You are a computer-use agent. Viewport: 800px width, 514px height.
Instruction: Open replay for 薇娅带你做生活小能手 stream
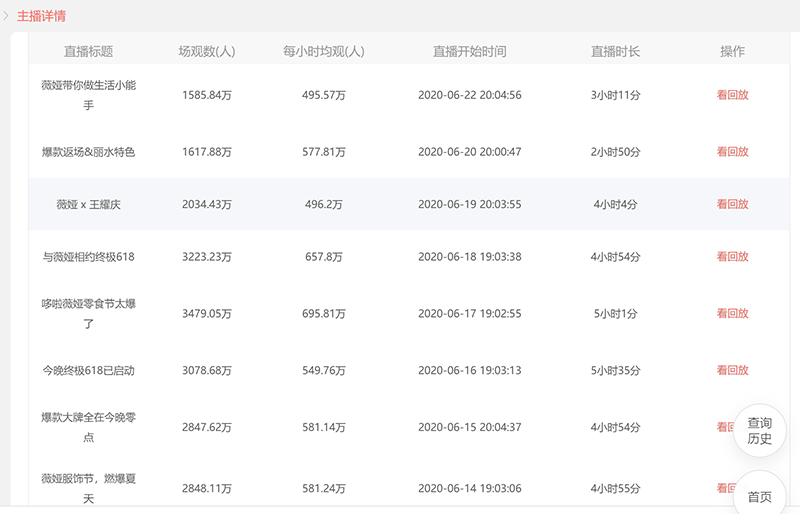pyautogui.click(x=732, y=95)
